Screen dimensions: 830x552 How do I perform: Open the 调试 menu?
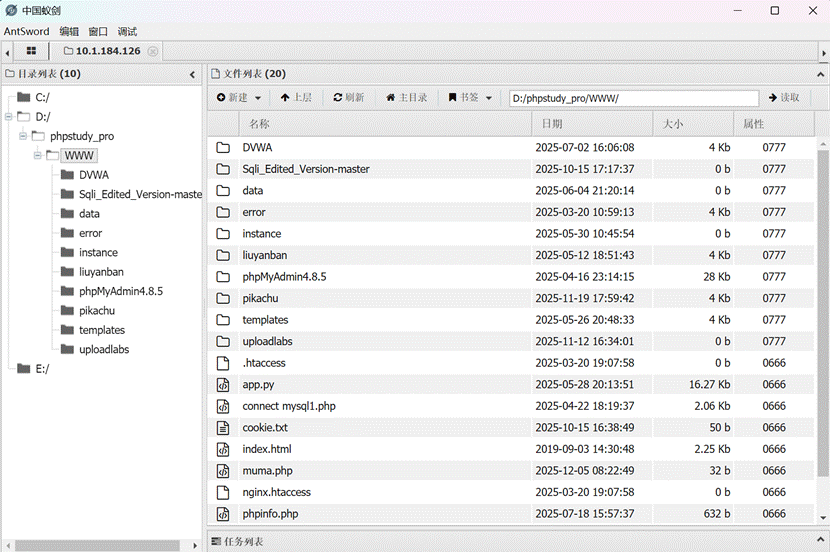[x=127, y=31]
